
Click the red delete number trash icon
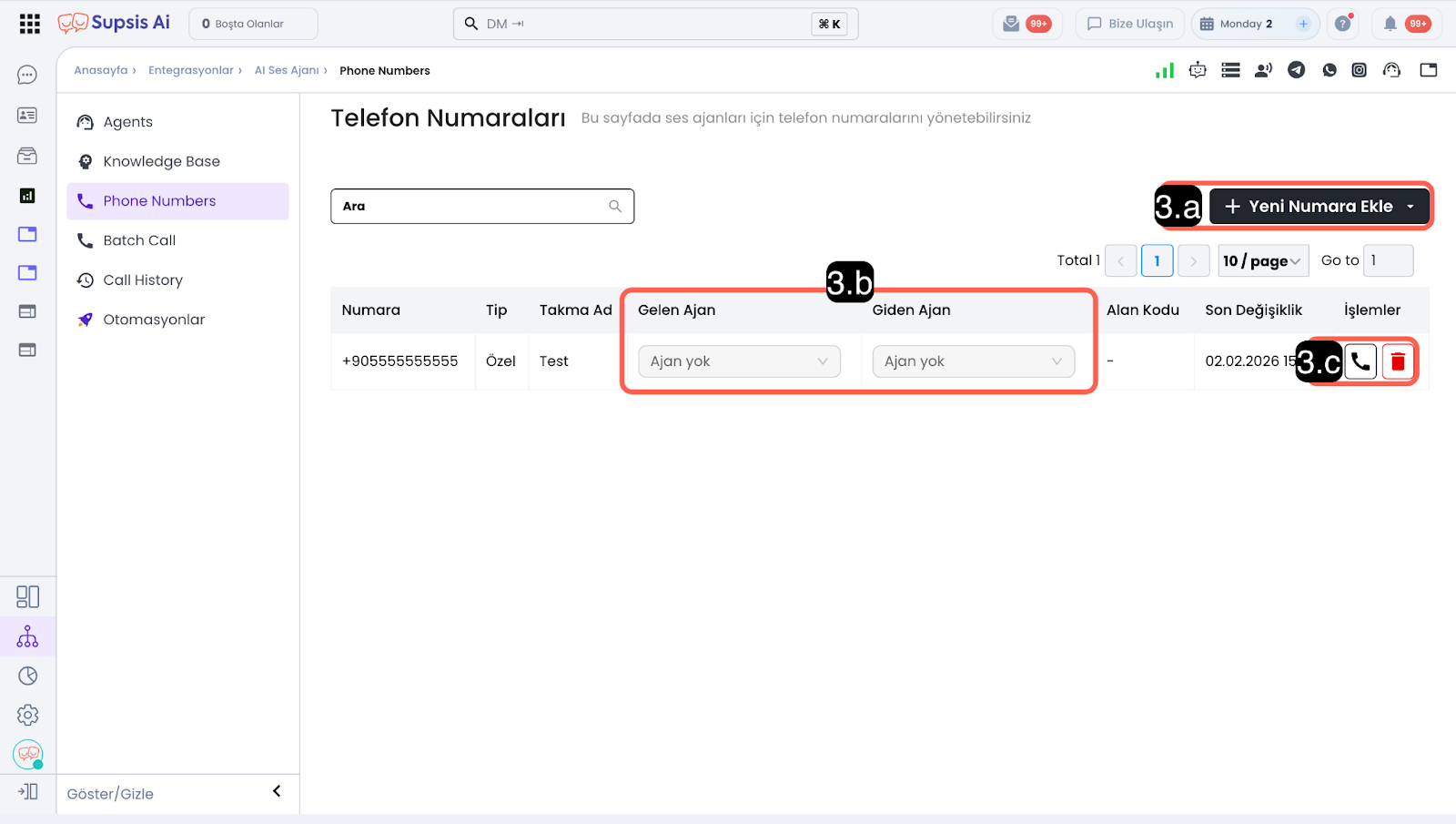1398,362
